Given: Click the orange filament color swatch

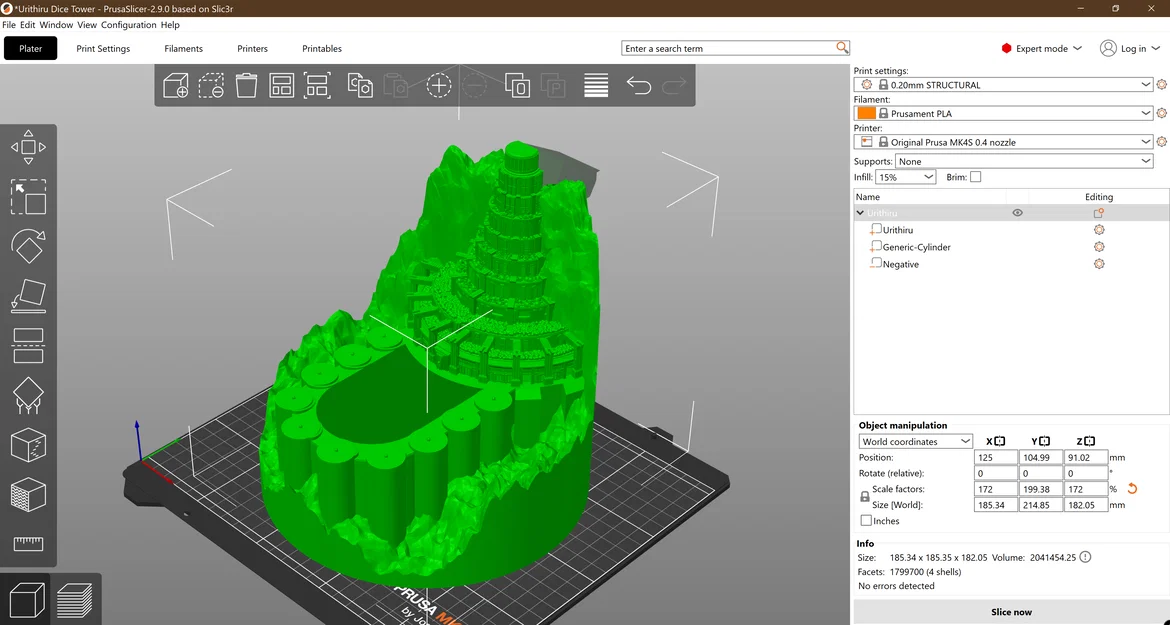Looking at the screenshot, I should [x=866, y=113].
